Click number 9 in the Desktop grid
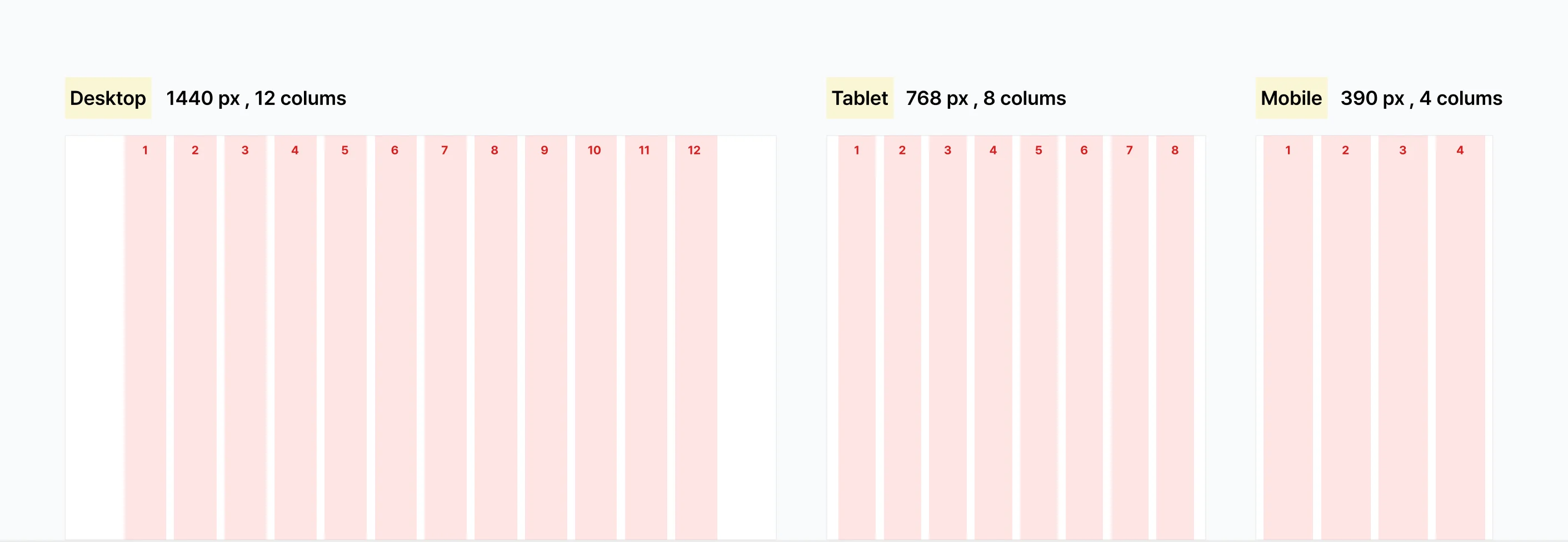Screen dimensions: 1568x542 [x=544, y=150]
